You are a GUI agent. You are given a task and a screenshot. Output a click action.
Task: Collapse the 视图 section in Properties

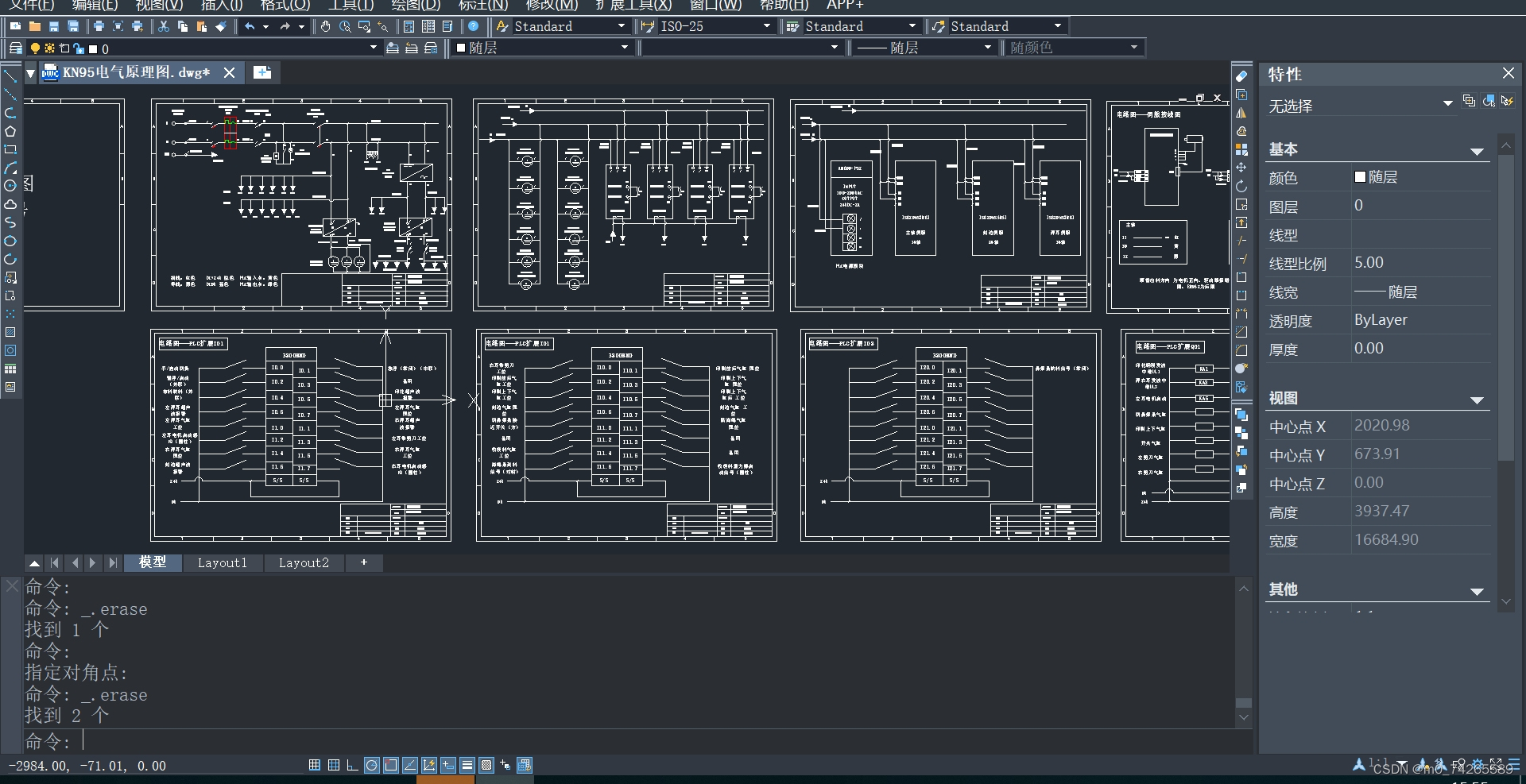(x=1477, y=400)
